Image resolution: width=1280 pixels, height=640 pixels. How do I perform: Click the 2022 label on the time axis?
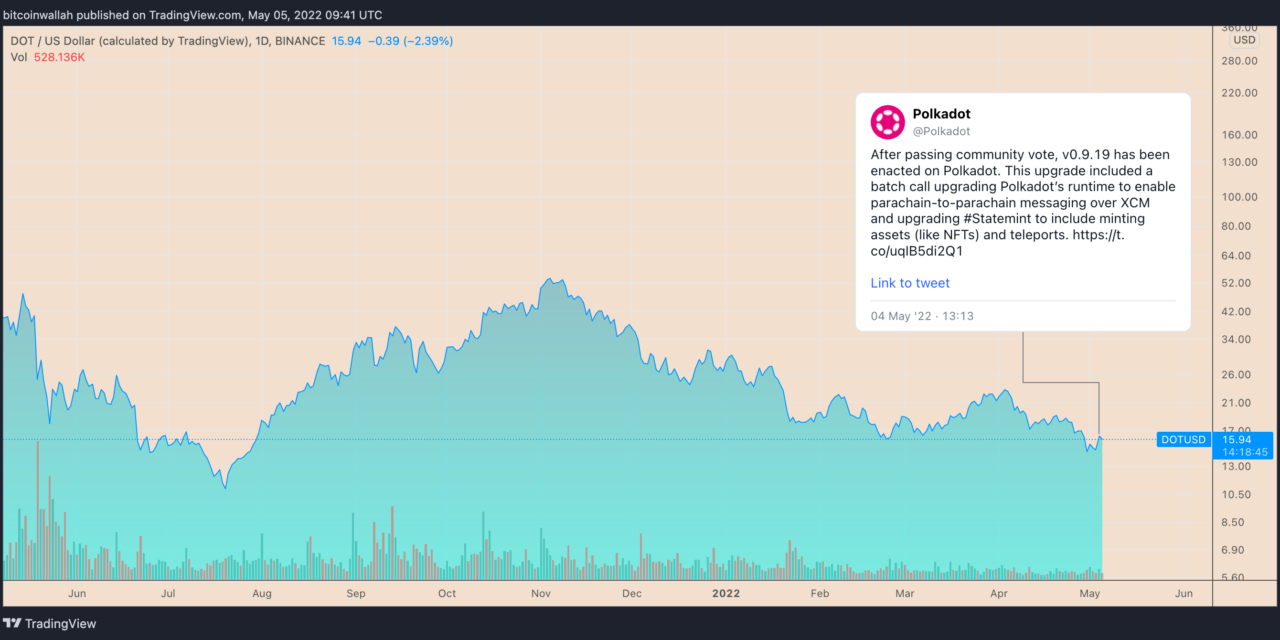click(x=725, y=593)
